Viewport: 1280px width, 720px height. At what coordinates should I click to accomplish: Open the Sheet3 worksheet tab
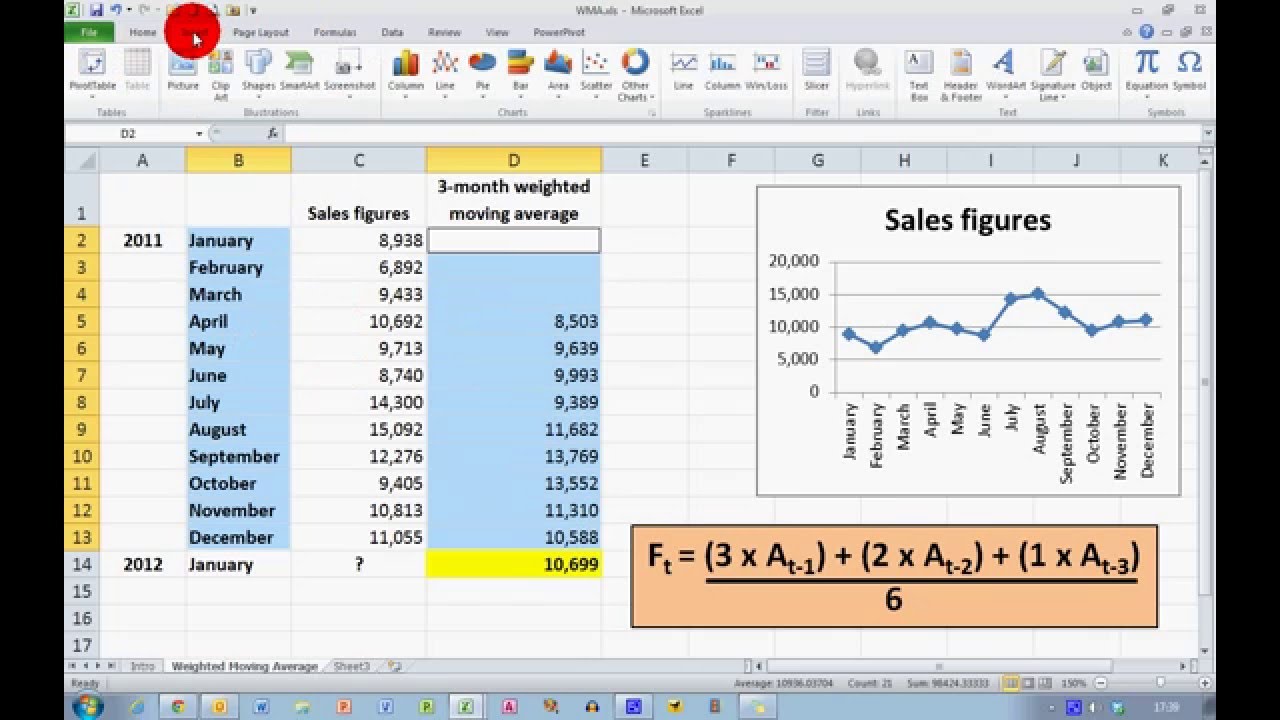(351, 666)
